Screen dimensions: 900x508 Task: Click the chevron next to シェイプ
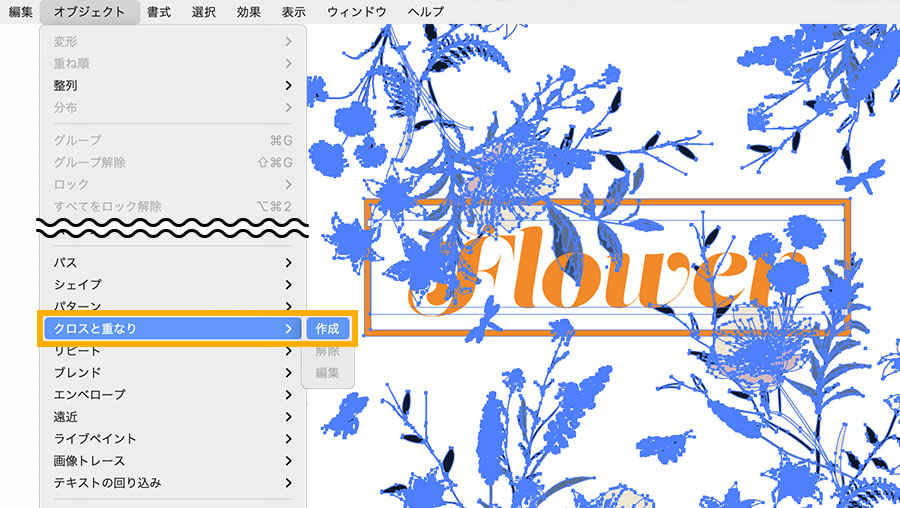coord(288,285)
